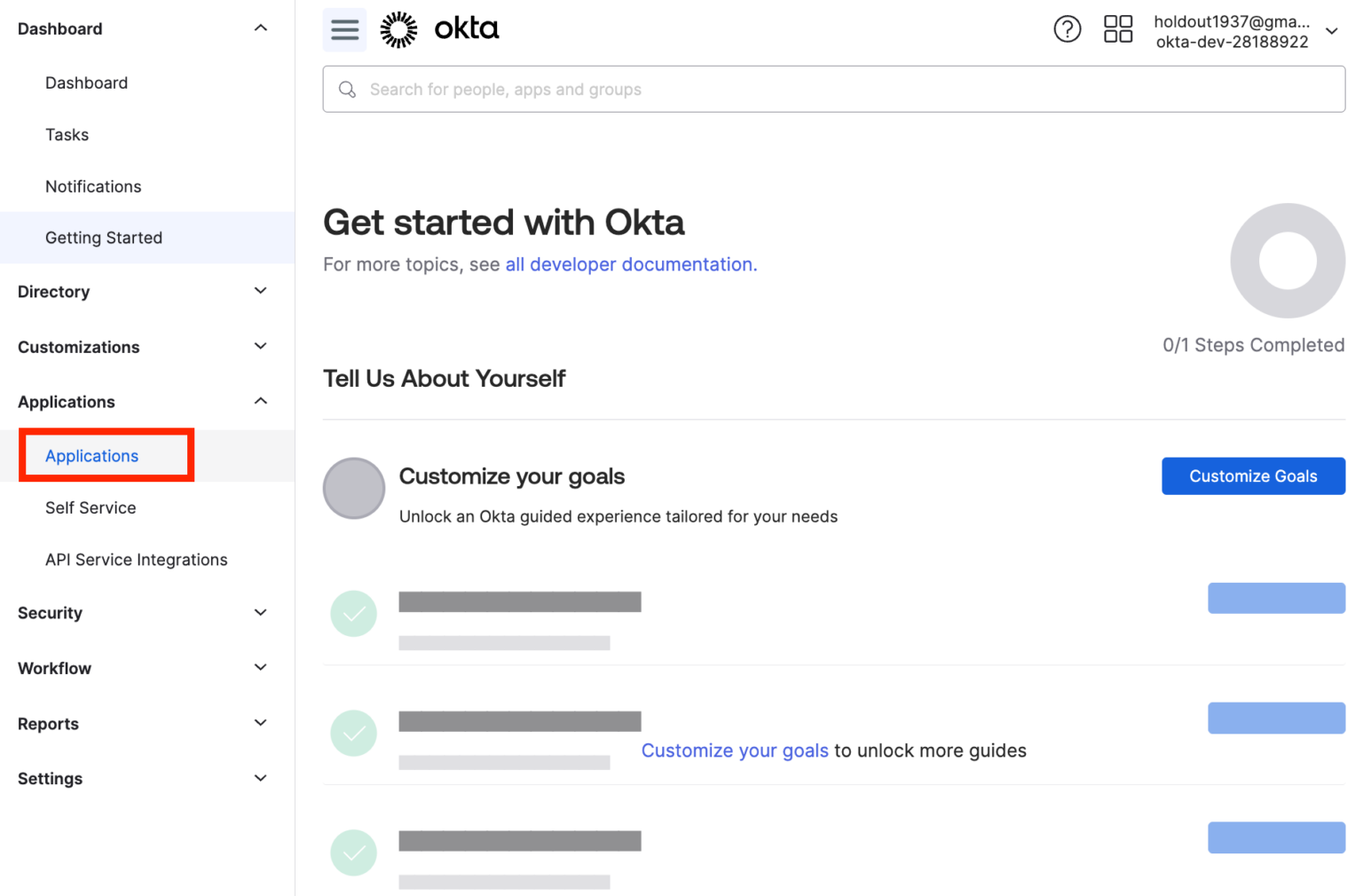The height and width of the screenshot is (896, 1363).
Task: Click the circular avatar next to Customize your goals
Action: pos(354,489)
